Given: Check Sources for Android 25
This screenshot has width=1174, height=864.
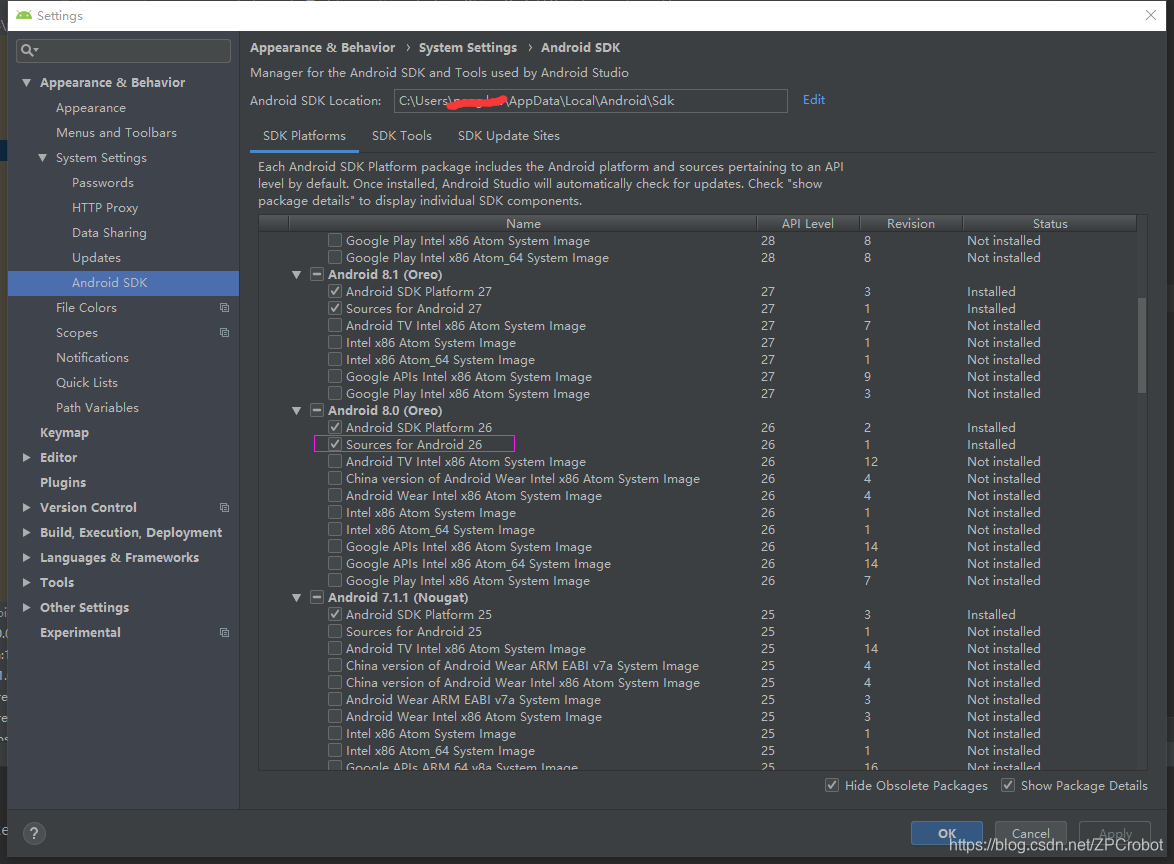Looking at the screenshot, I should point(335,631).
